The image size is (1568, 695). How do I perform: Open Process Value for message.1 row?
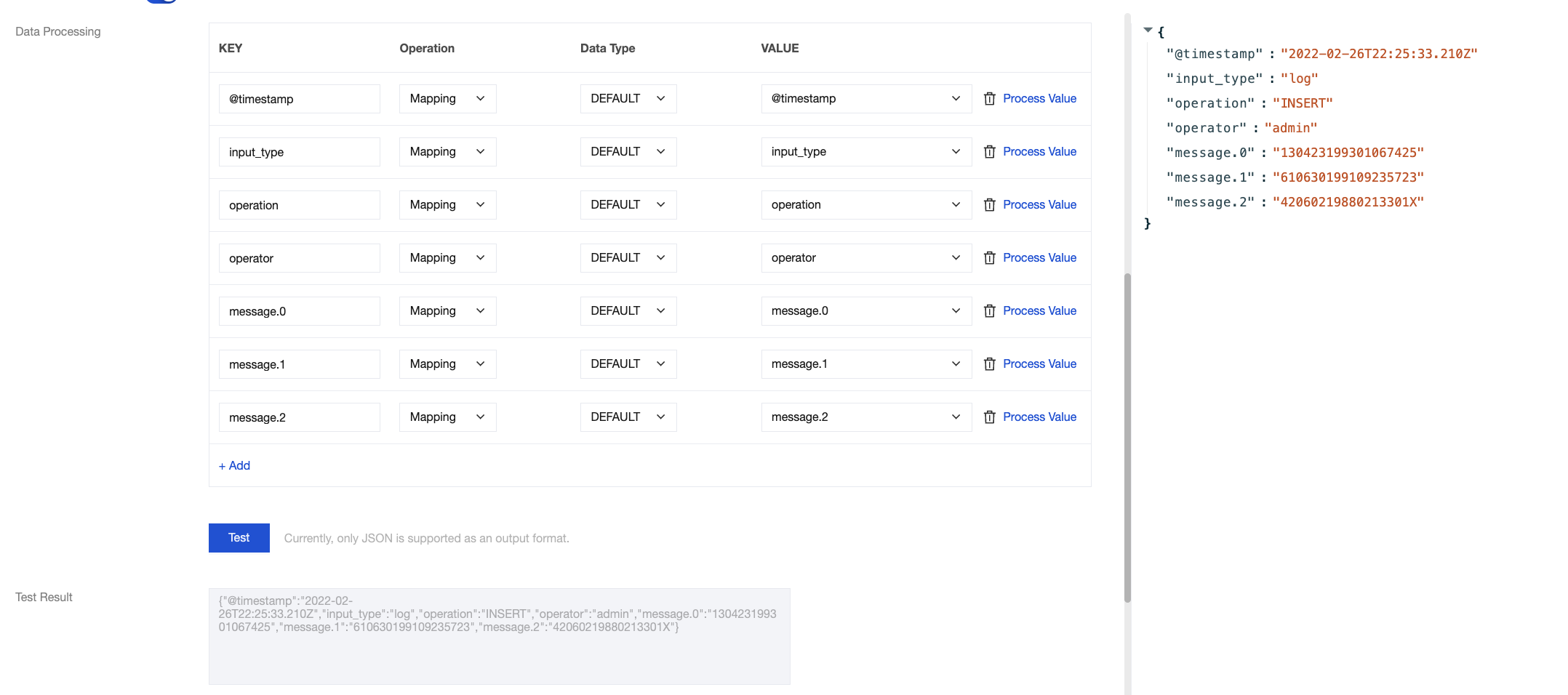click(x=1039, y=364)
